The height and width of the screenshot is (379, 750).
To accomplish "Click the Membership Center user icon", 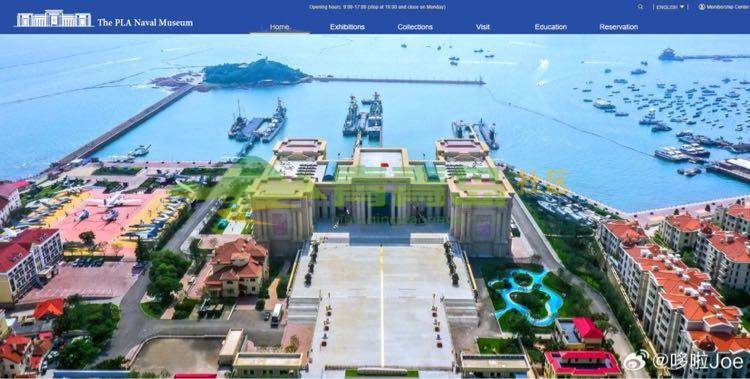I will click(702, 7).
